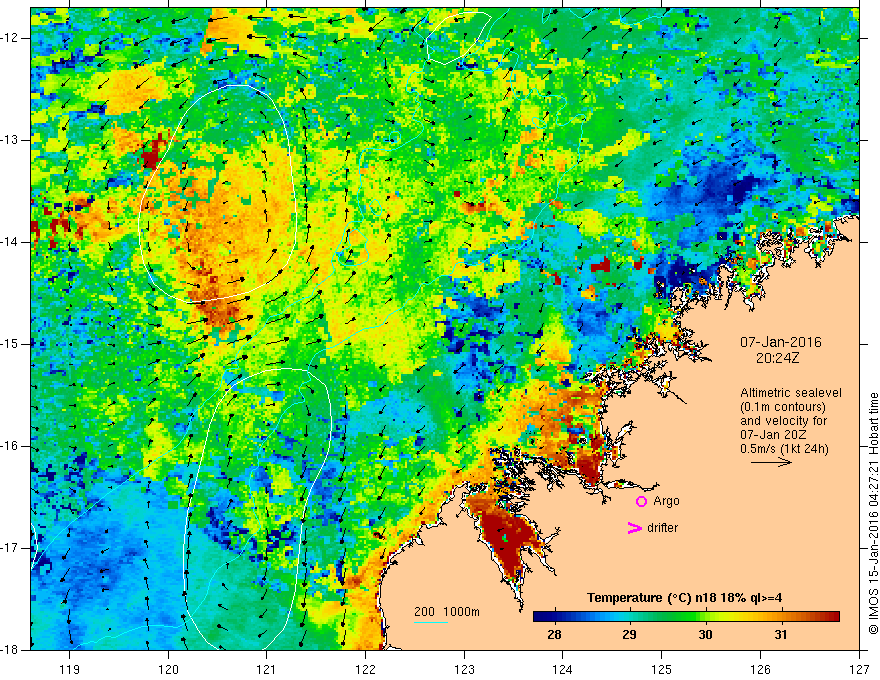Click the latitude axis label '-13'
The height and width of the screenshot is (680, 880).
[x=10, y=140]
